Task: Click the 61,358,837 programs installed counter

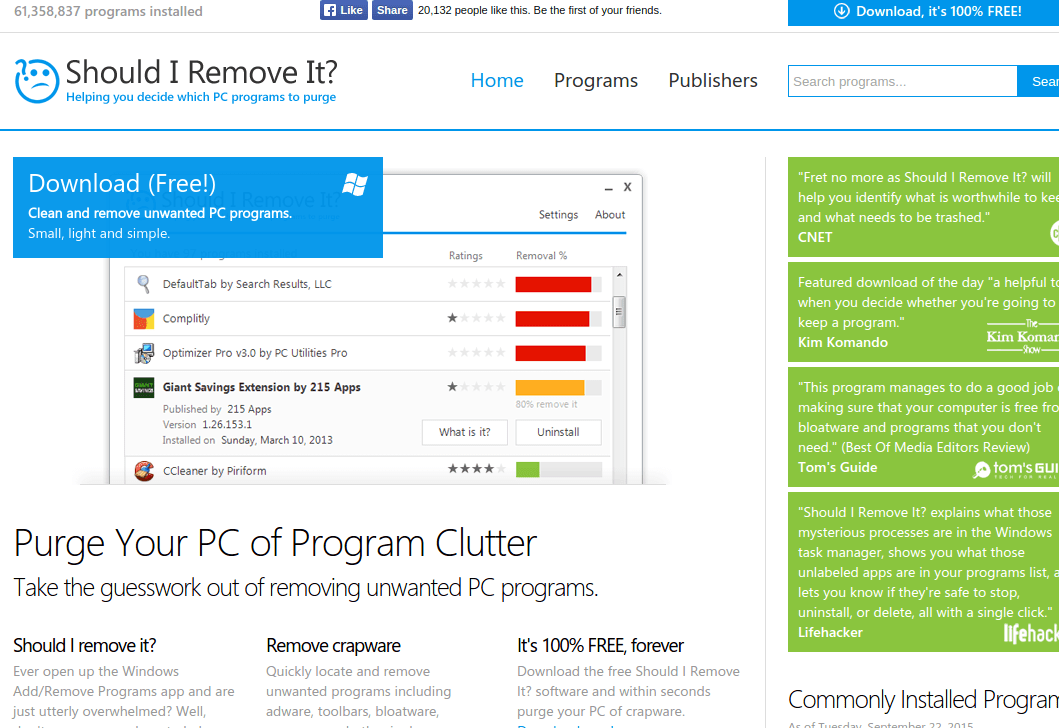Action: pos(108,11)
